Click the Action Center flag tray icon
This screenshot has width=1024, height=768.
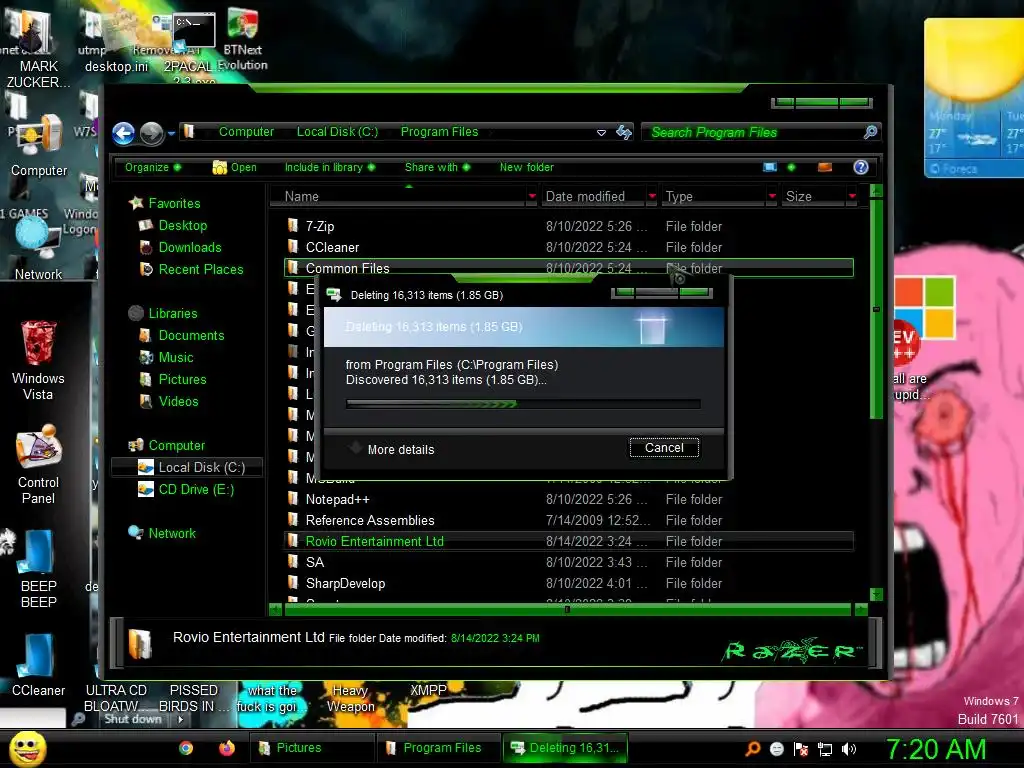801,749
